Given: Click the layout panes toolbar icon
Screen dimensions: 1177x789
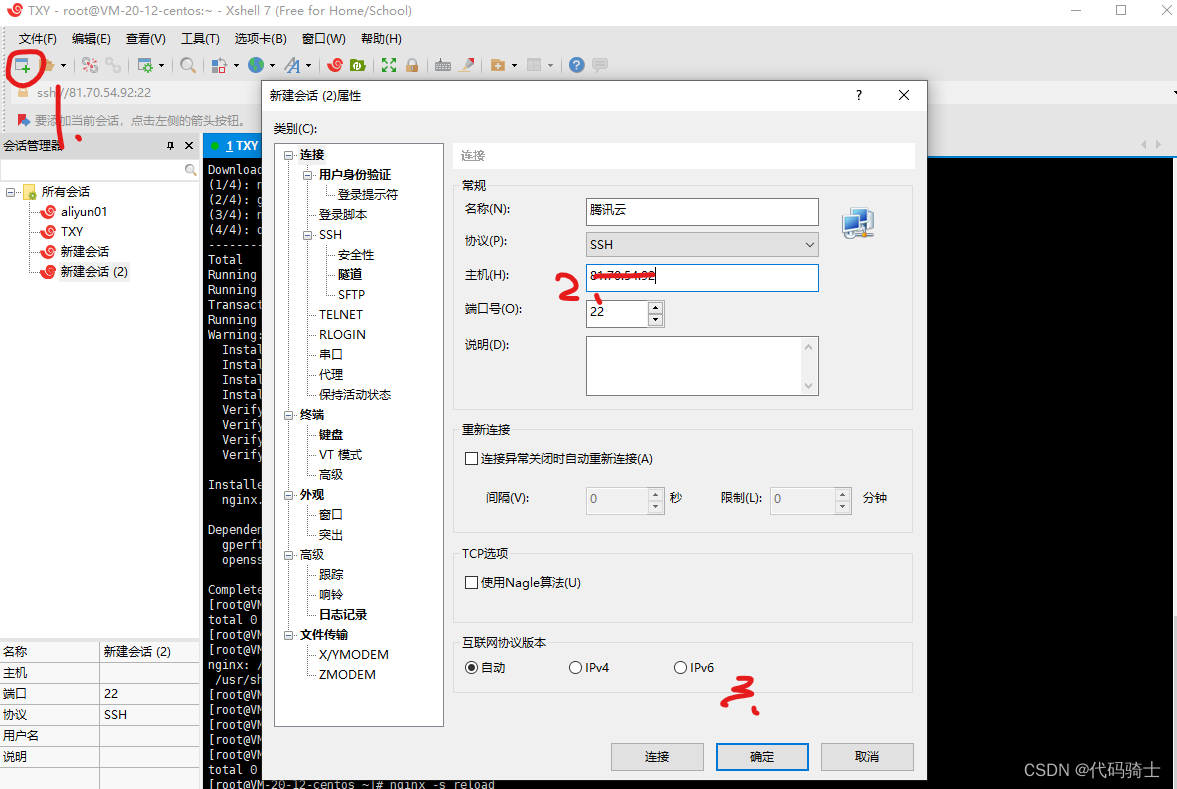Looking at the screenshot, I should 534,65.
